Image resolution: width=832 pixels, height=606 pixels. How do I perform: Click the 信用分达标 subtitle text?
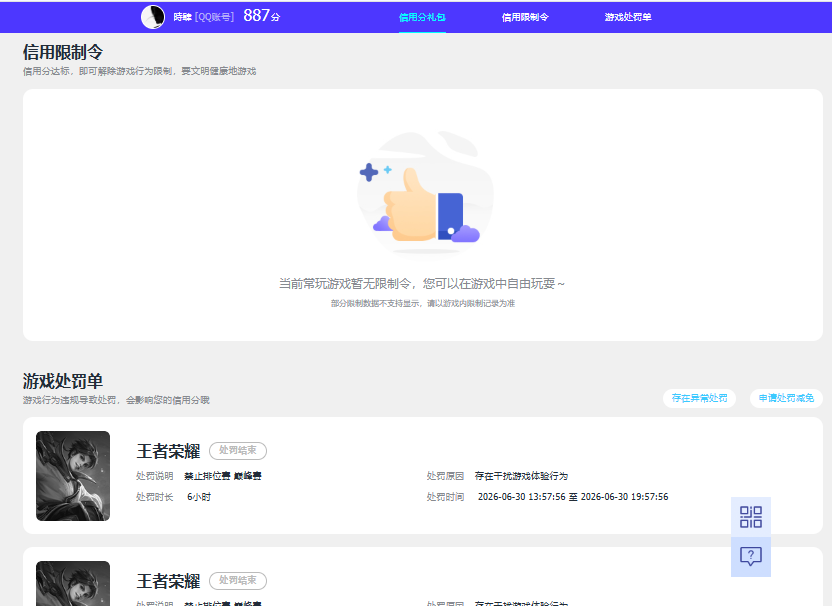140,71
